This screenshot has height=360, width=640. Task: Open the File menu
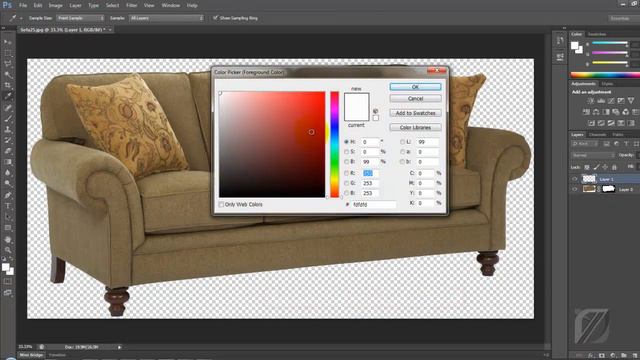23,5
